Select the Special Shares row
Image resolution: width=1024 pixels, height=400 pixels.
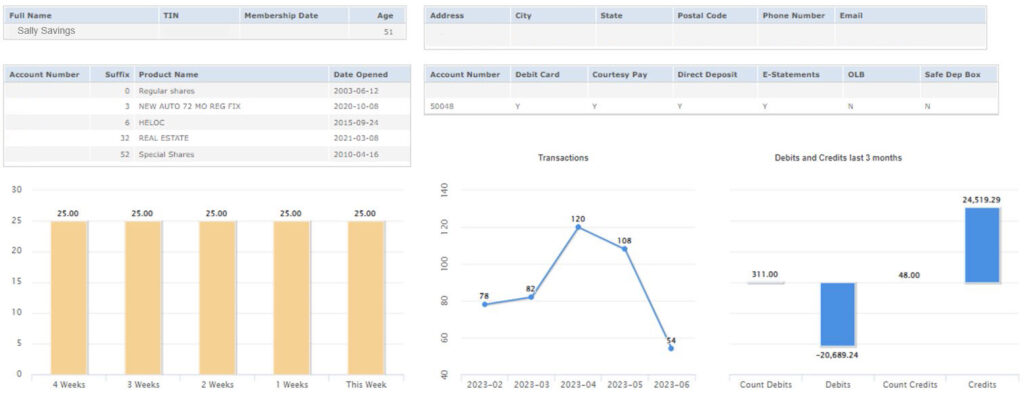click(x=207, y=155)
